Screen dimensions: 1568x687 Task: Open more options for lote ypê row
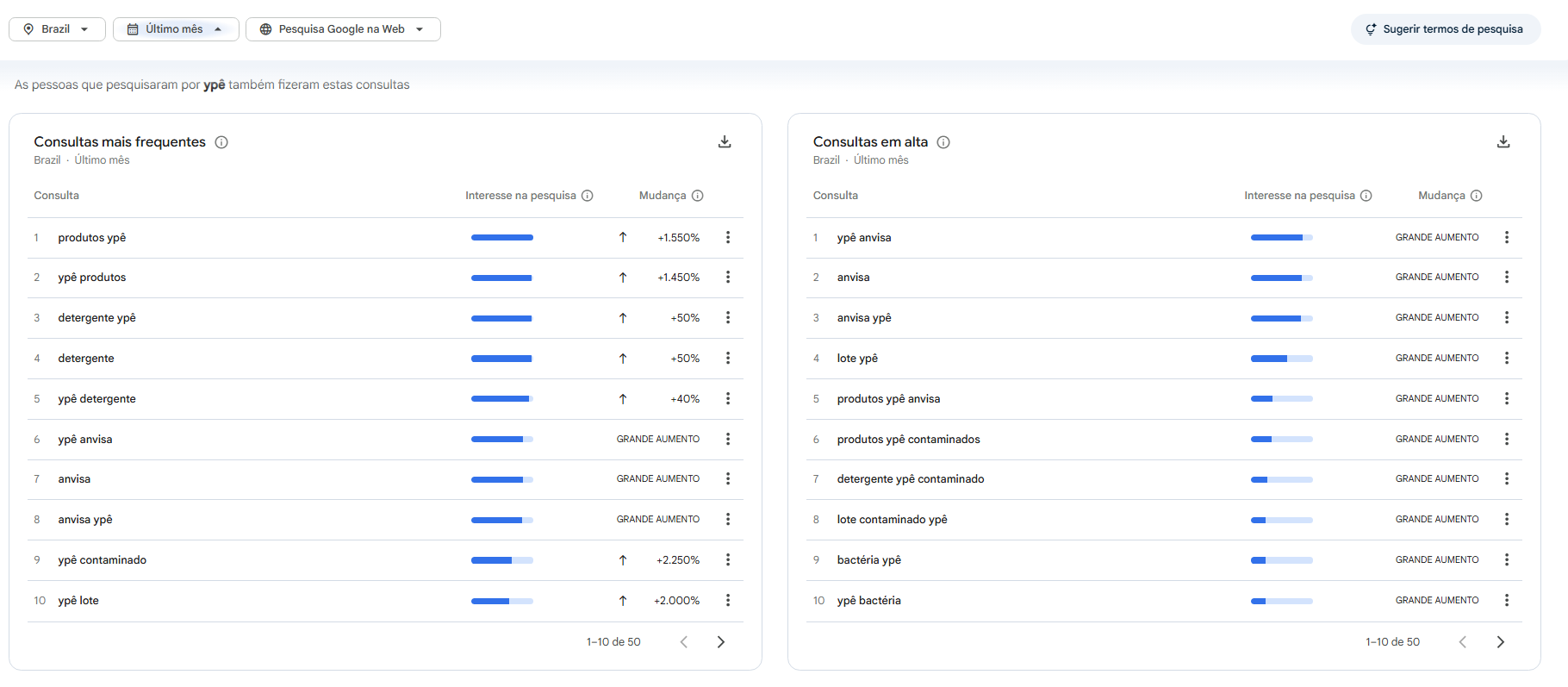pos(1507,358)
